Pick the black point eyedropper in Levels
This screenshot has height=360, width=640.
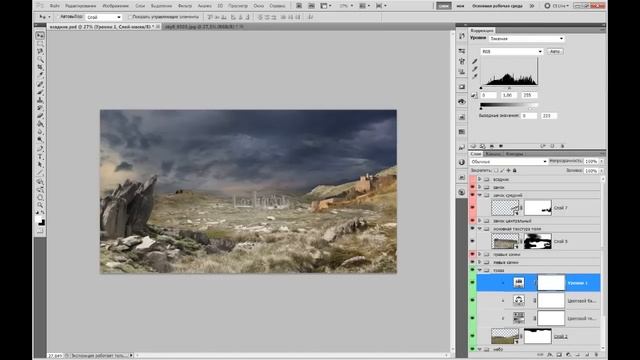pos(475,61)
